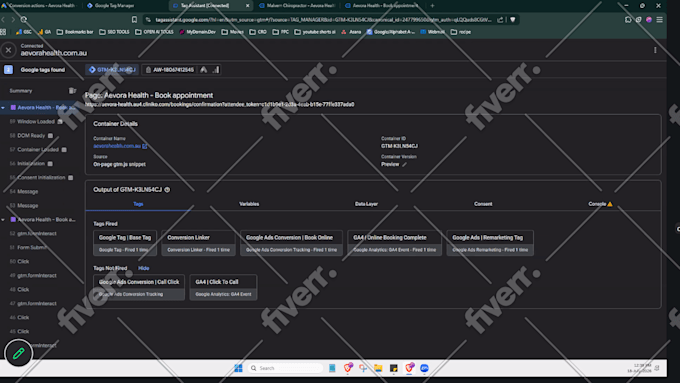Open GA4 | Click To Call card
This screenshot has width=680, height=383.
pyautogui.click(x=223, y=287)
